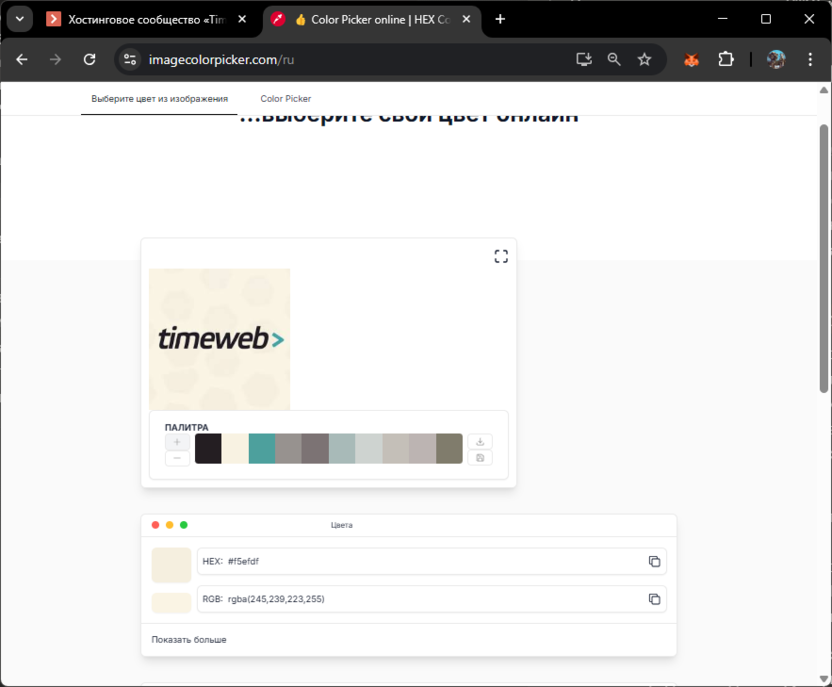
Task: Select the RGB rgba(245,239,223,255) field
Action: (431, 599)
